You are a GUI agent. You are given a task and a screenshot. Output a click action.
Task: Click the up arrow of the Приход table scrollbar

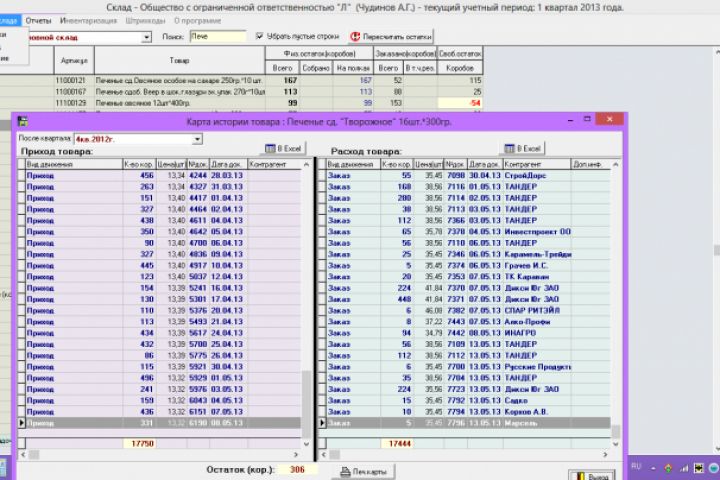(306, 164)
